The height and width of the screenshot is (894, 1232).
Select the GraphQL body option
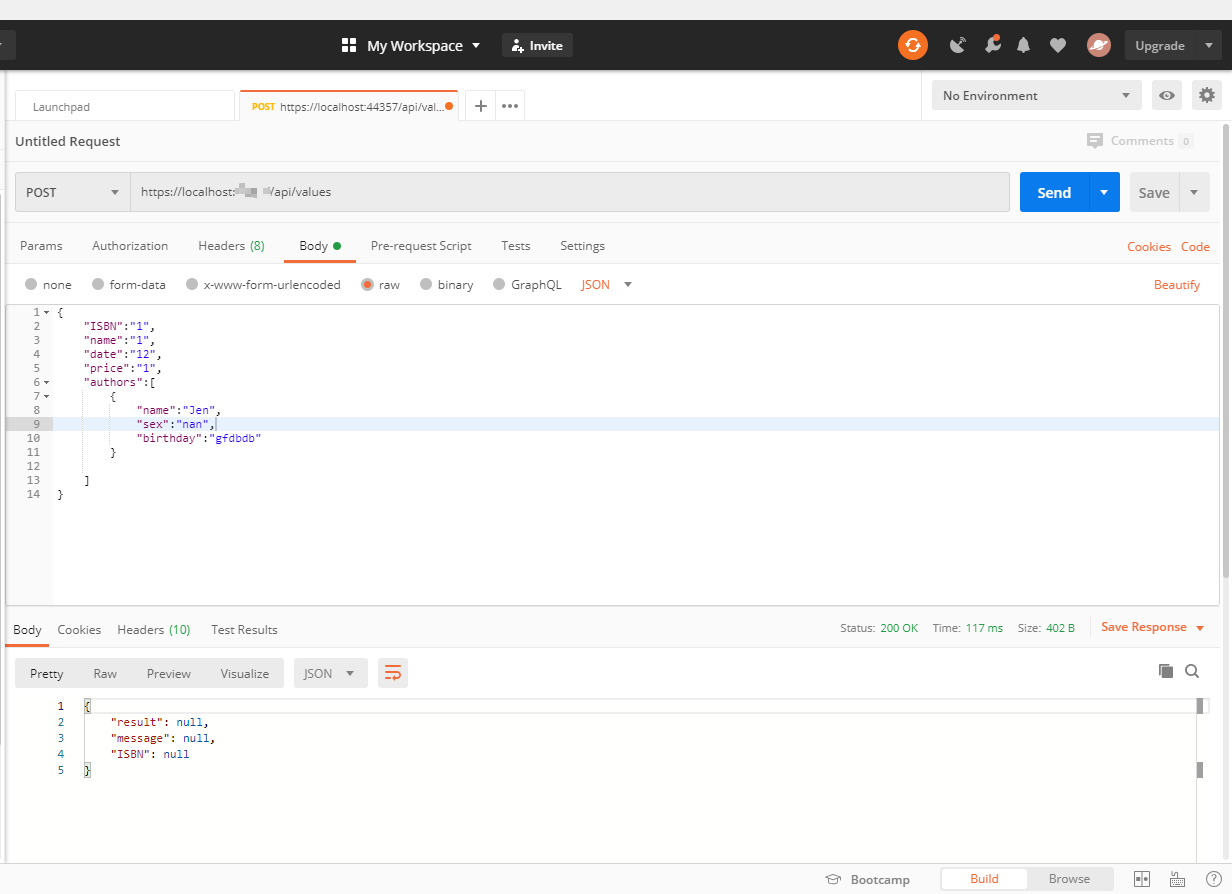[499, 285]
